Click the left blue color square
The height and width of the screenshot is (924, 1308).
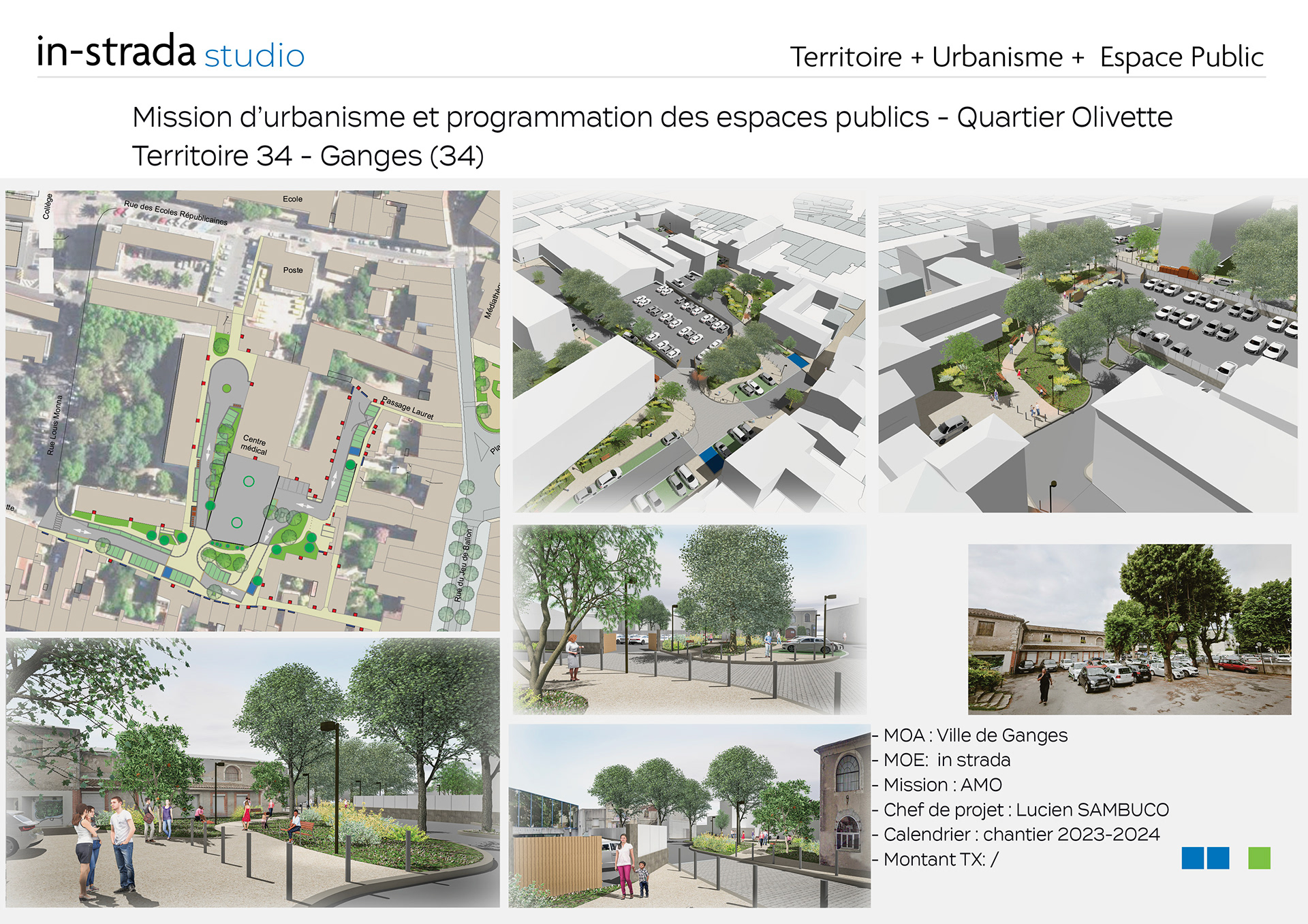tap(1192, 858)
